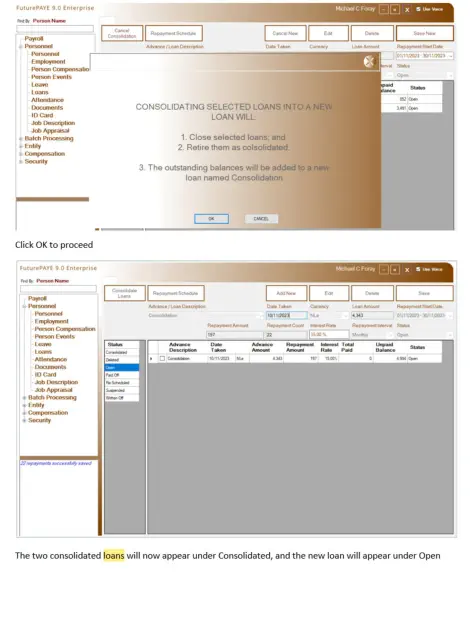This screenshot has width=470, height=628.
Task: Select Loans in the loans list screenshot tree
Action: pyautogui.click(x=43, y=352)
